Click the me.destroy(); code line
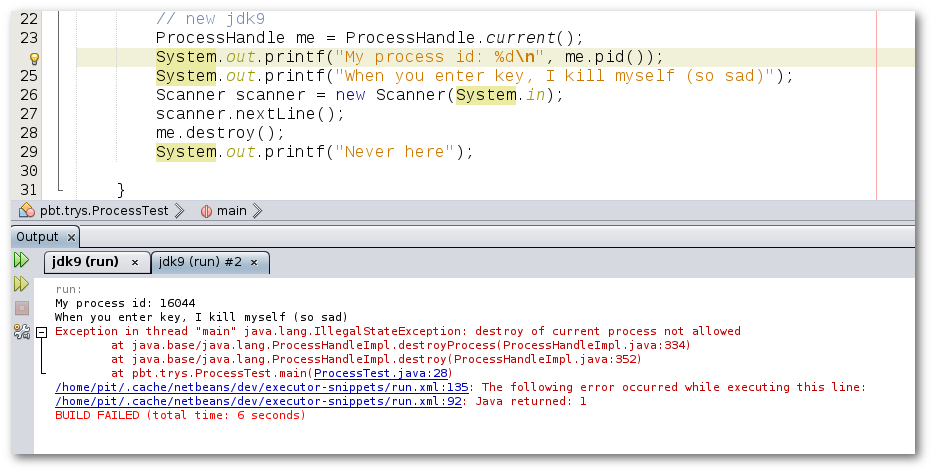The height and width of the screenshot is (473, 934). (220, 132)
